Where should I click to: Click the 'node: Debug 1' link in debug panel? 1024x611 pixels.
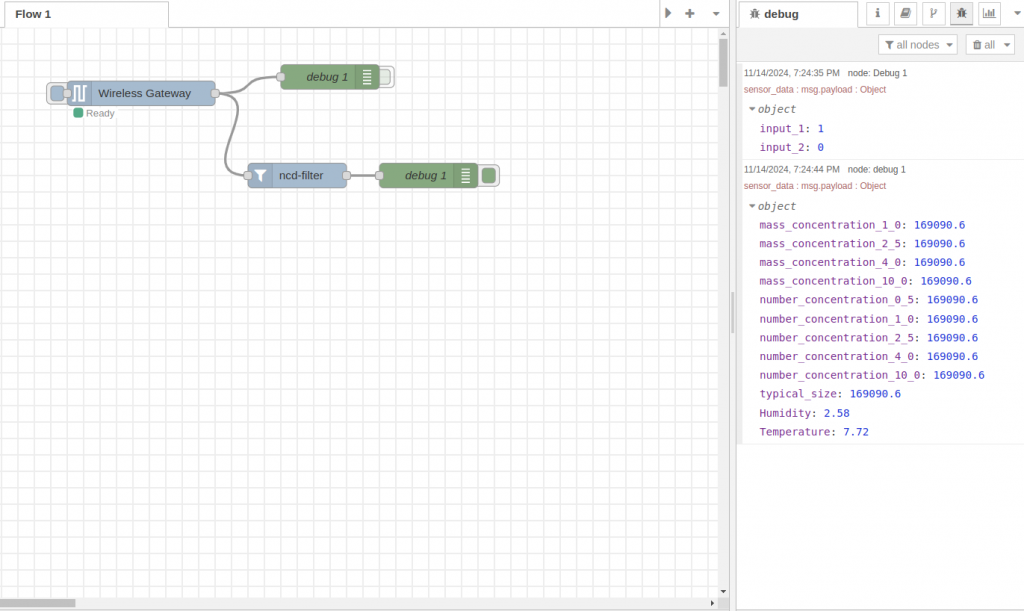[878, 72]
